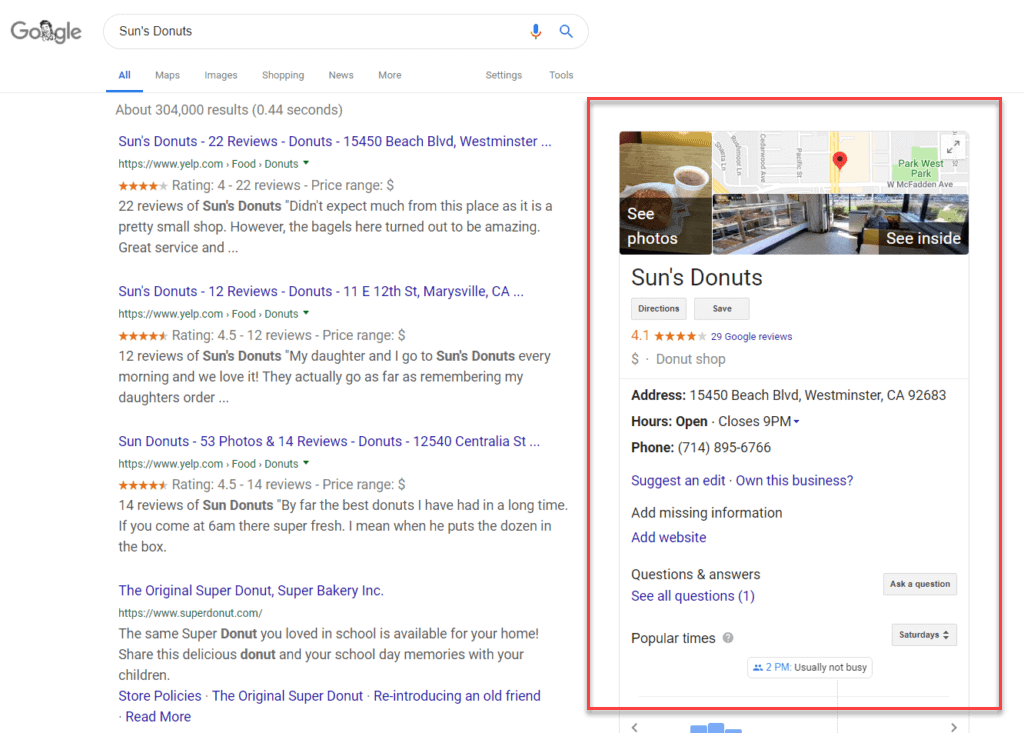
Task: Click the magnifying glass search icon
Action: tap(566, 31)
